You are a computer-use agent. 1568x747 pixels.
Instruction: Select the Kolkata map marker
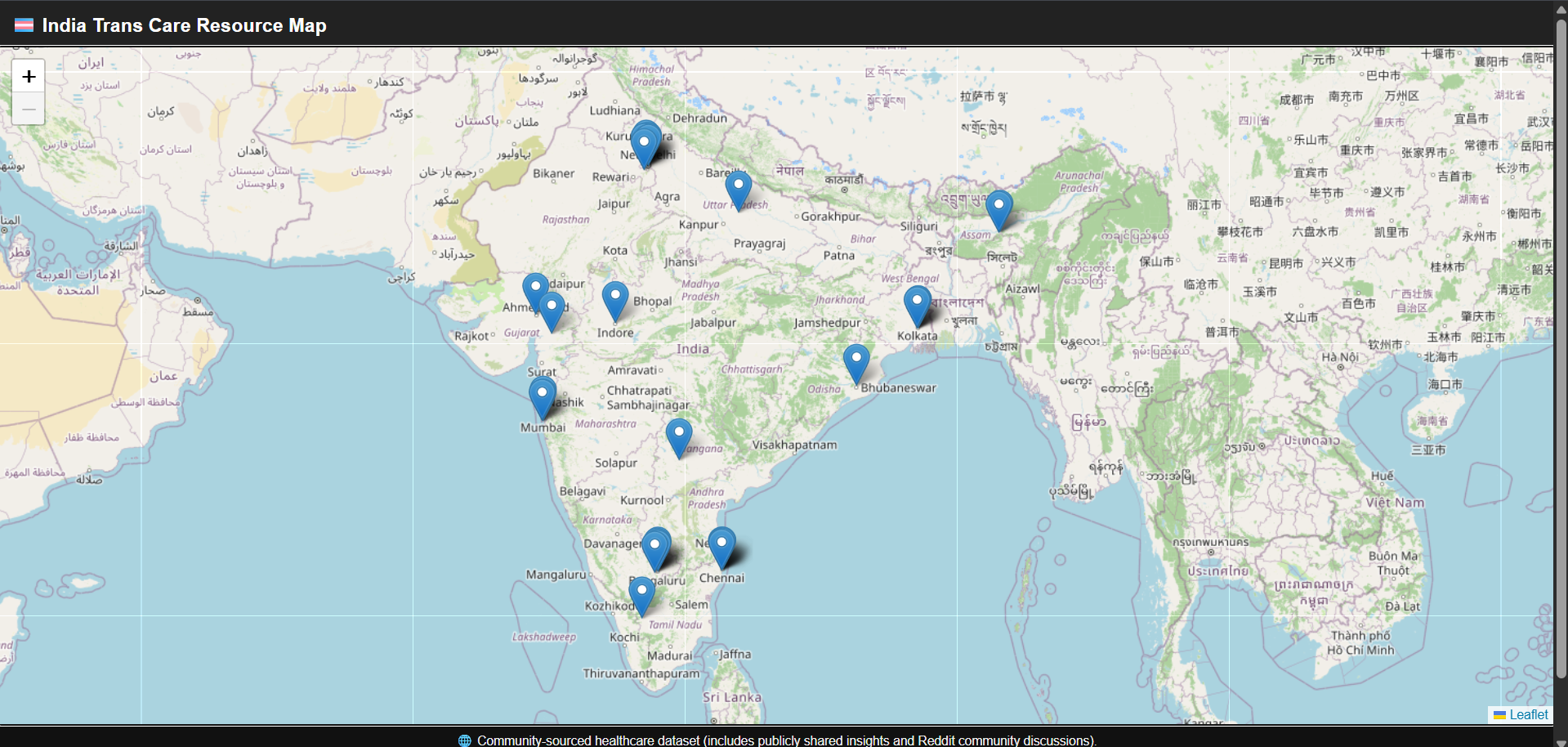click(917, 306)
